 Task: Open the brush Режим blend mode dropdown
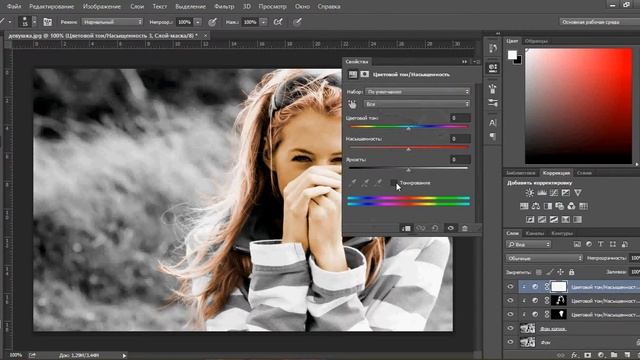click(112, 22)
